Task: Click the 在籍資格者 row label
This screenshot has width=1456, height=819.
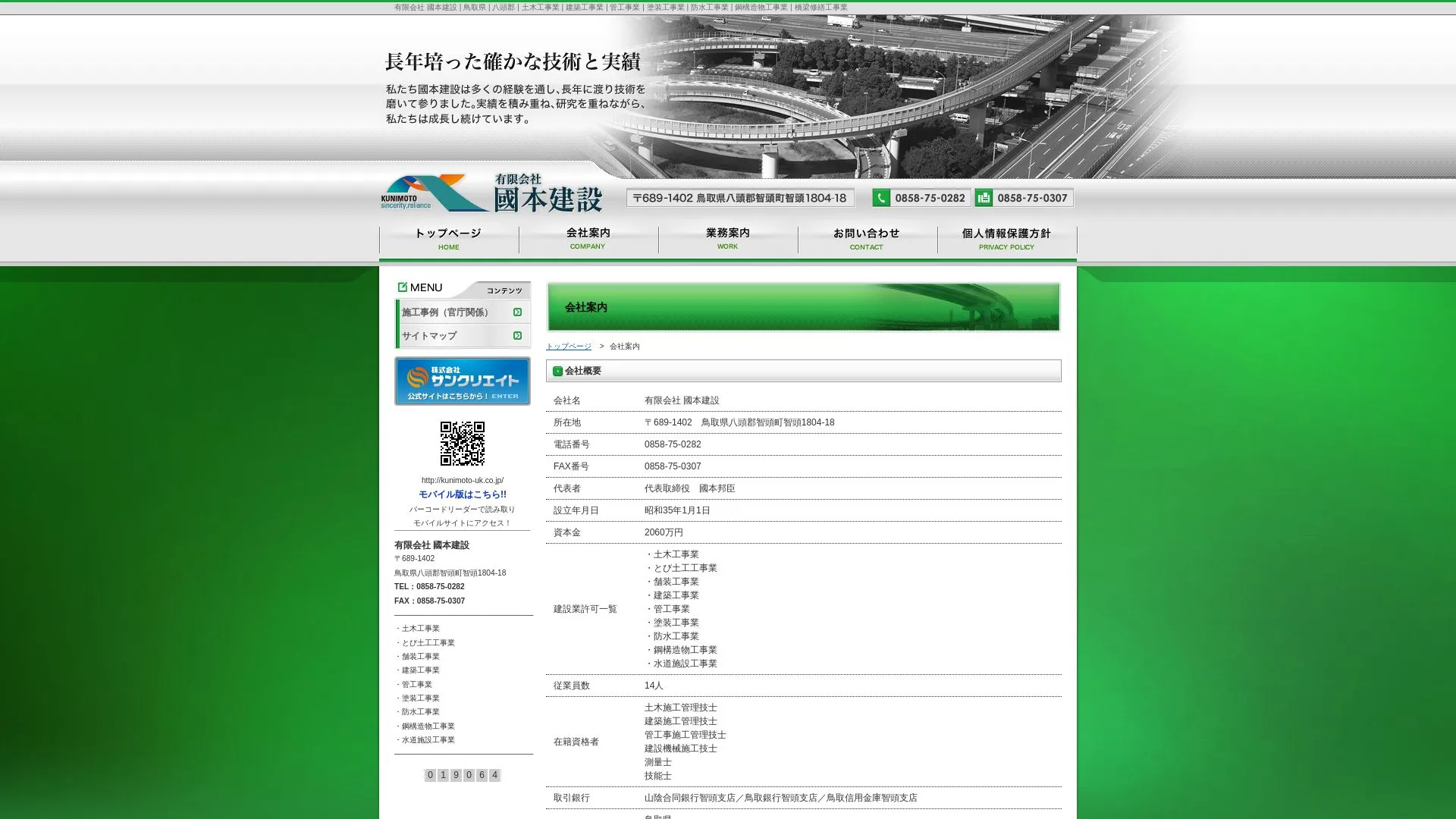Action: 576,742
